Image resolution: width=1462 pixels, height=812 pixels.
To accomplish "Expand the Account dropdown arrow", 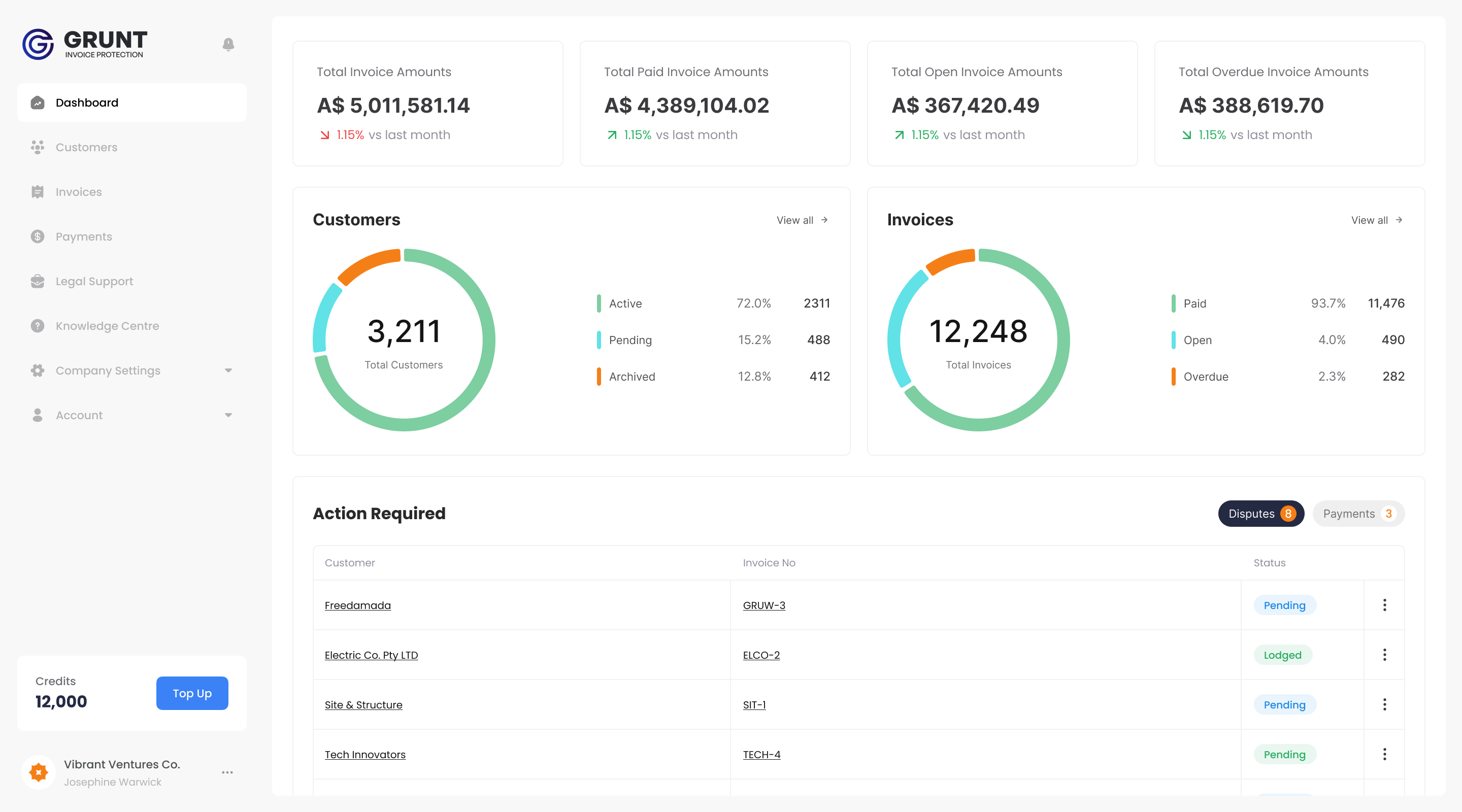I will [x=228, y=415].
